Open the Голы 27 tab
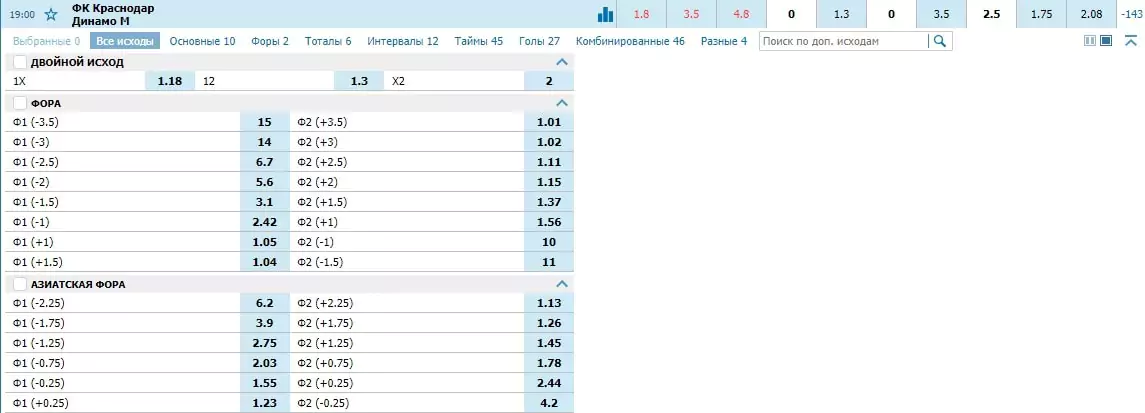This screenshot has width=1145, height=413. 540,41
